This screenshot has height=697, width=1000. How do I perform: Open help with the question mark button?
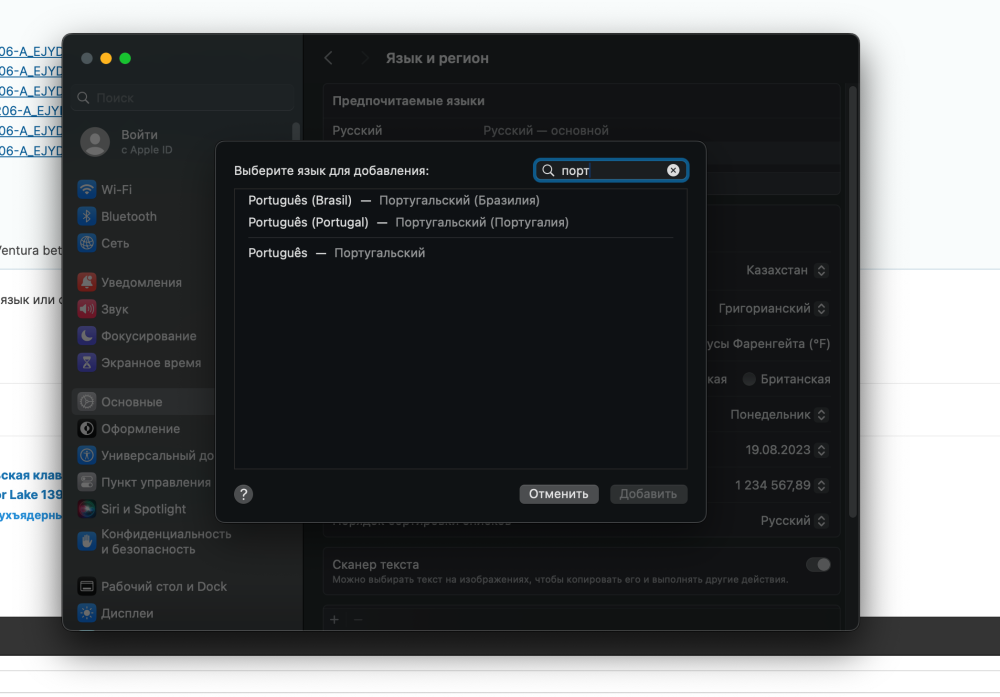244,494
